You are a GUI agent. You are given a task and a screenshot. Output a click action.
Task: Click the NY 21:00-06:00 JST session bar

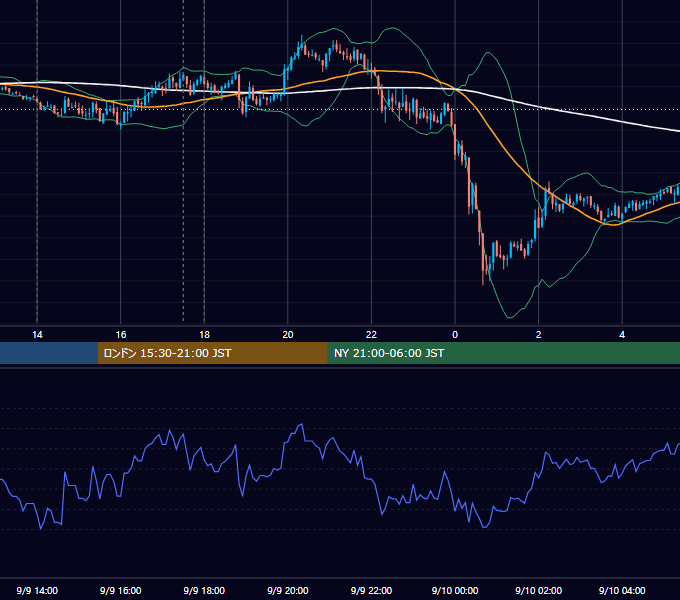503,353
